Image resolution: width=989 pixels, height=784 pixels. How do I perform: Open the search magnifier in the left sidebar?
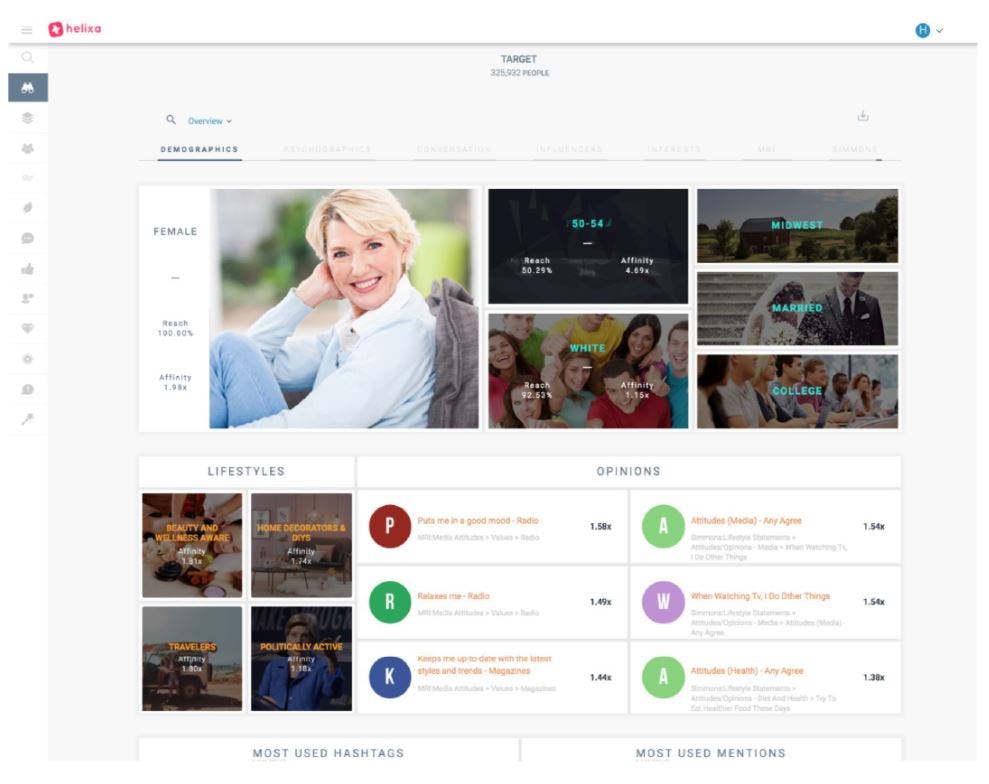click(x=27, y=58)
